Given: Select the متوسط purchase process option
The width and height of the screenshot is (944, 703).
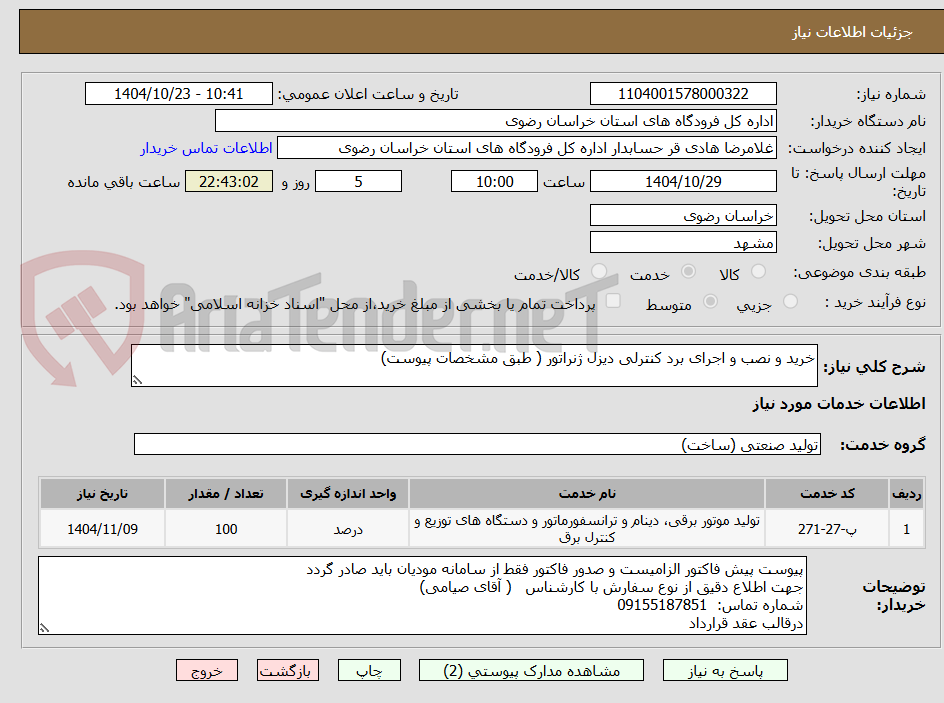Looking at the screenshot, I should pyautogui.click(x=711, y=302).
